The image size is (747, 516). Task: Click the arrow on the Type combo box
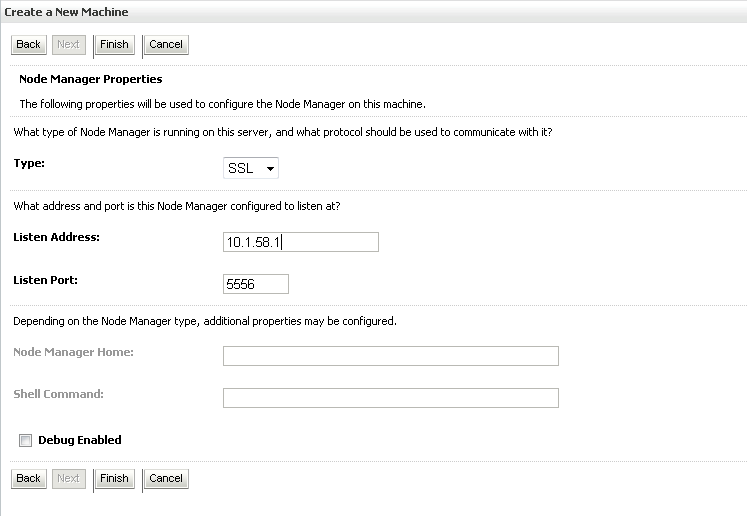270,169
